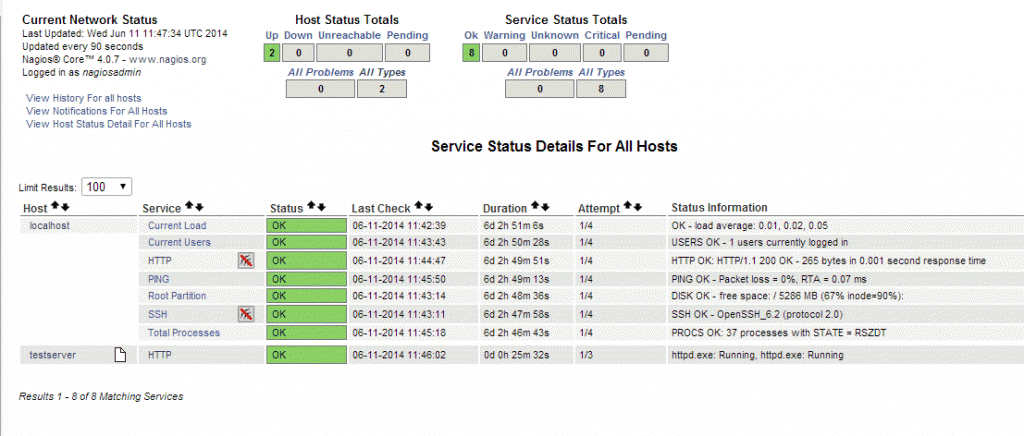This screenshot has width=1024, height=436.
Task: Open the Limit Results dropdown
Action: tap(106, 187)
